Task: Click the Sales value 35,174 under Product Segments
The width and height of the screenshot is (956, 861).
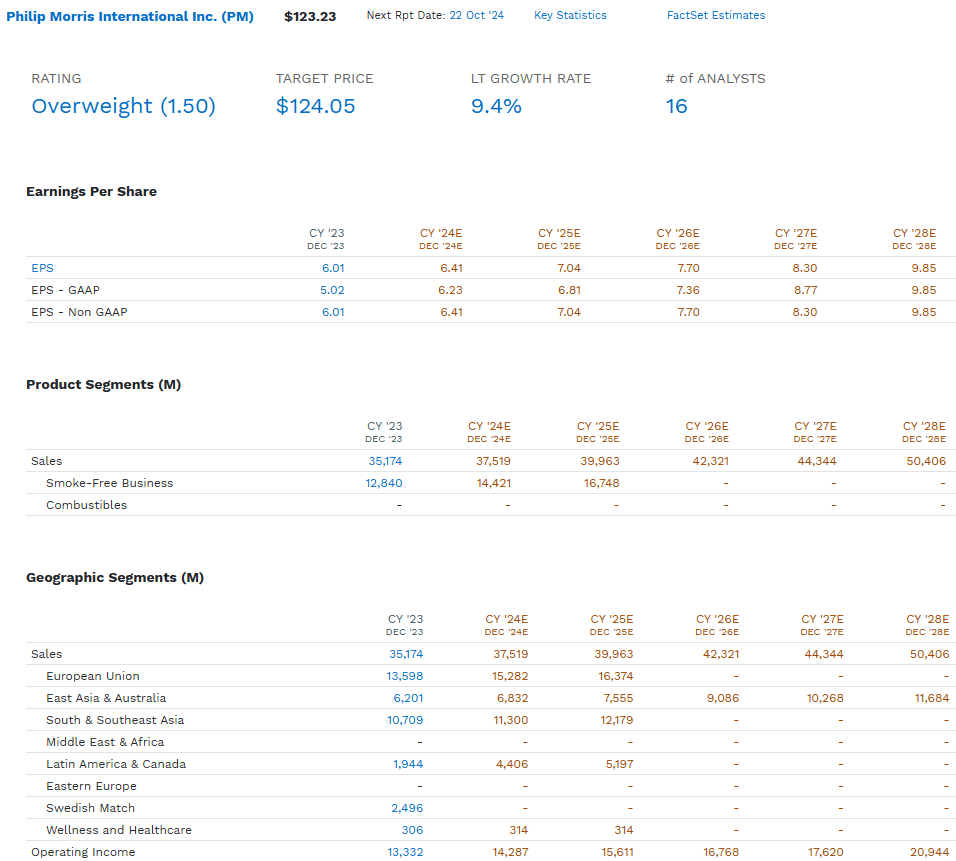Action: click(385, 461)
